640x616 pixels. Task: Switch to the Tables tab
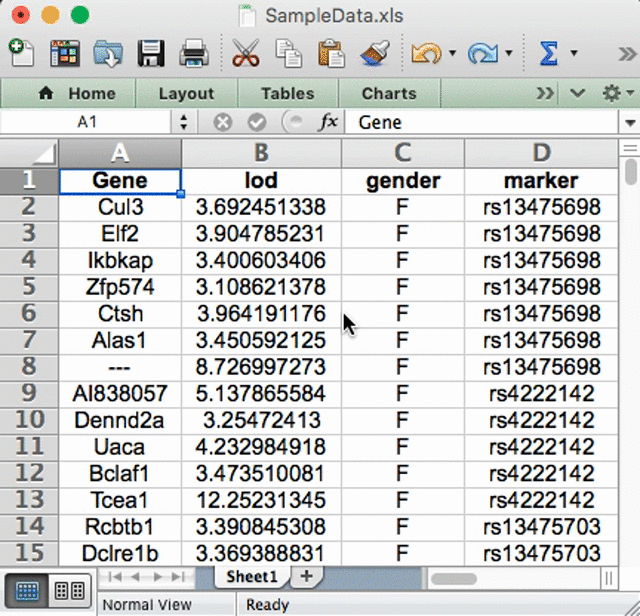pos(288,93)
